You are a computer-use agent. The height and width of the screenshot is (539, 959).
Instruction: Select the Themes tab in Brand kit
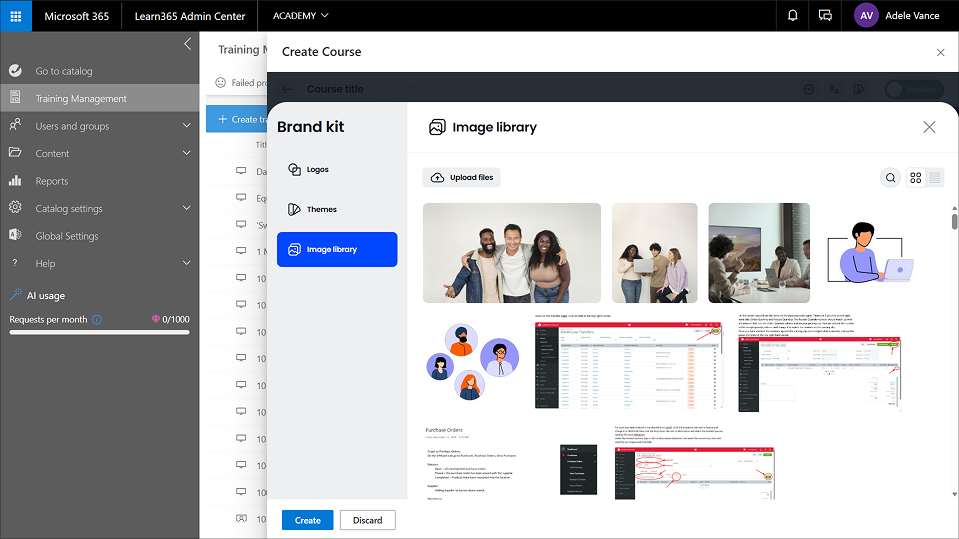[337, 210]
